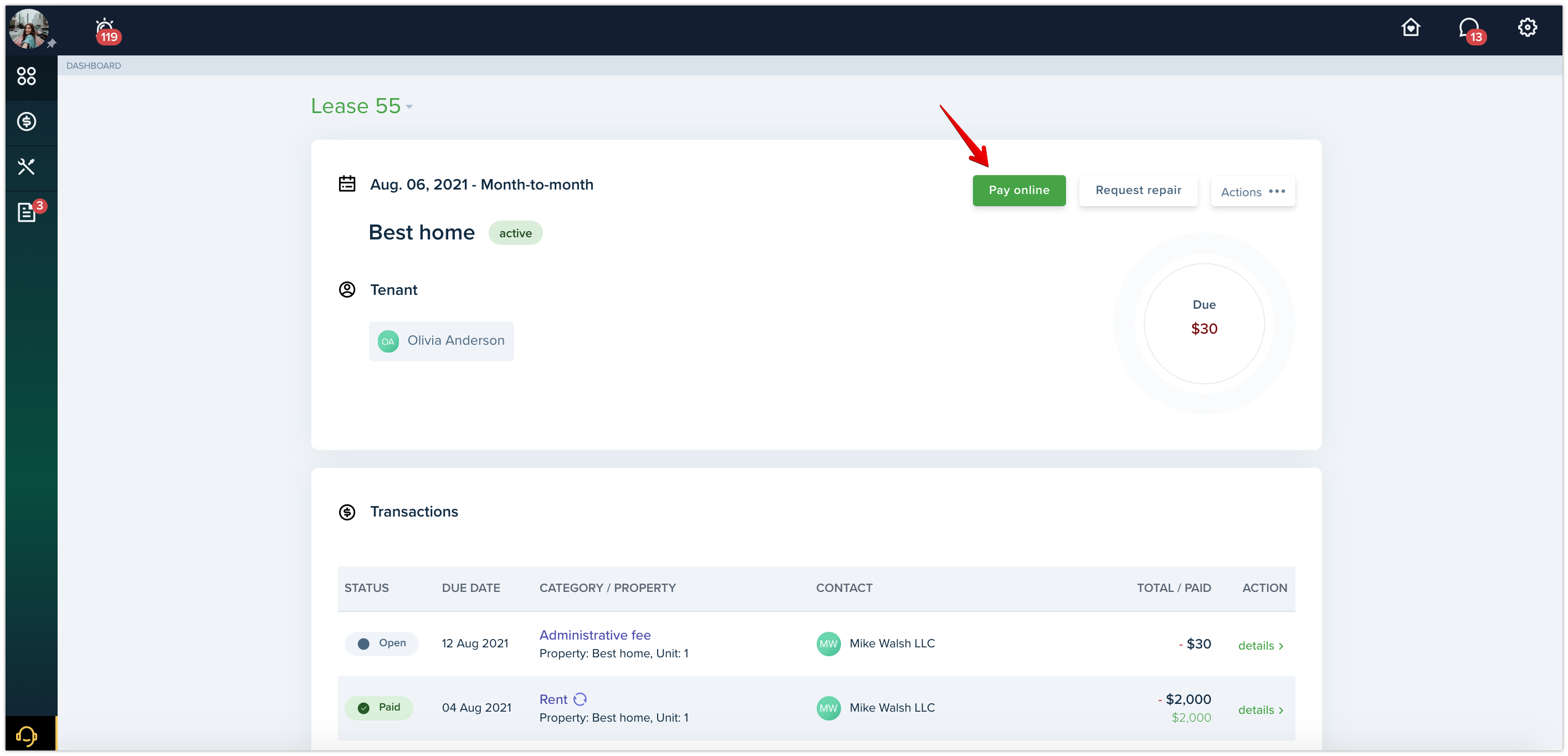
Task: Open details for Administrative fee
Action: coord(1260,645)
